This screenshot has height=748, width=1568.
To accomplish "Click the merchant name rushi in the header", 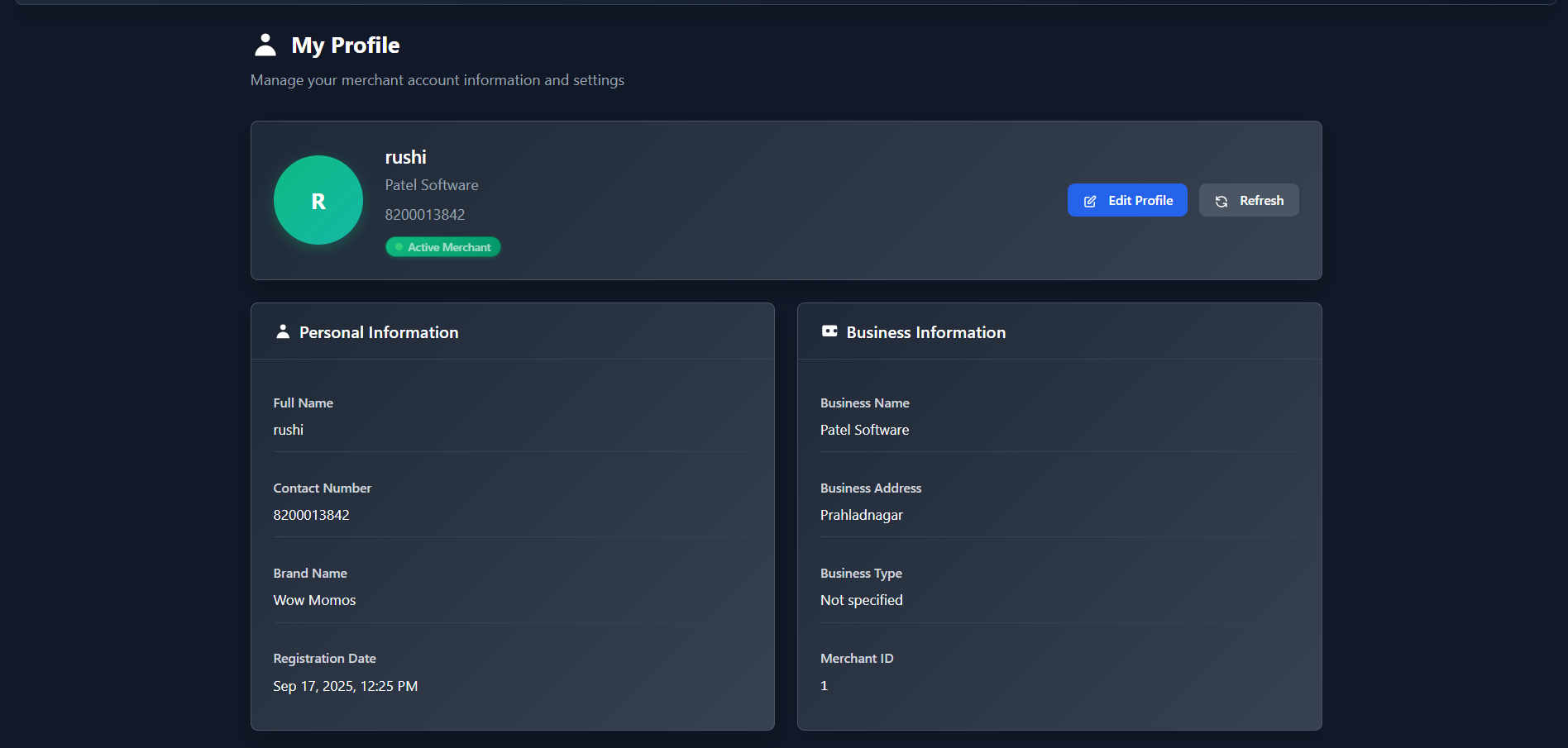I will click(405, 156).
